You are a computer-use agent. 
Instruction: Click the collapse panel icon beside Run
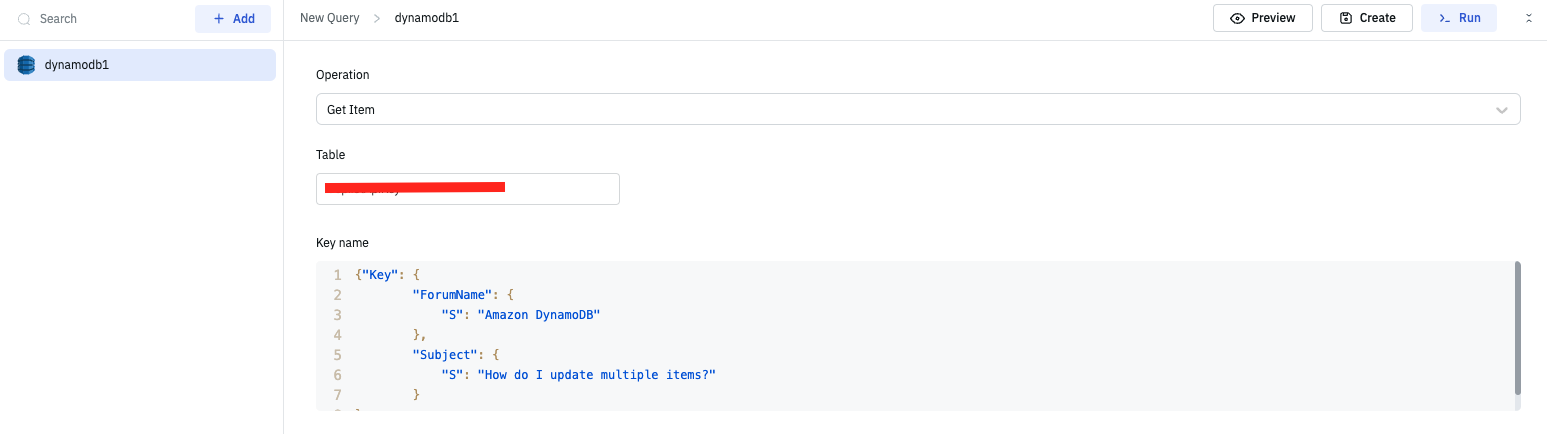click(1528, 18)
